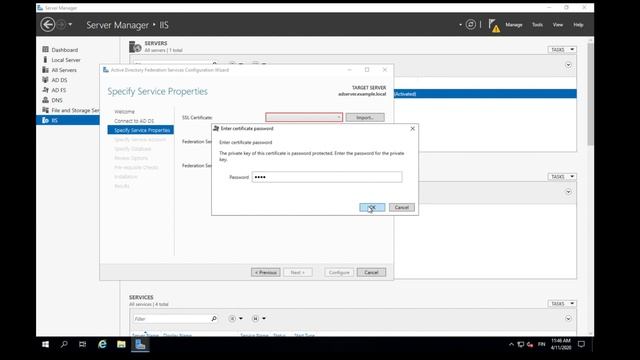
Task: Select Dashboard in the sidebar
Action: [x=64, y=50]
